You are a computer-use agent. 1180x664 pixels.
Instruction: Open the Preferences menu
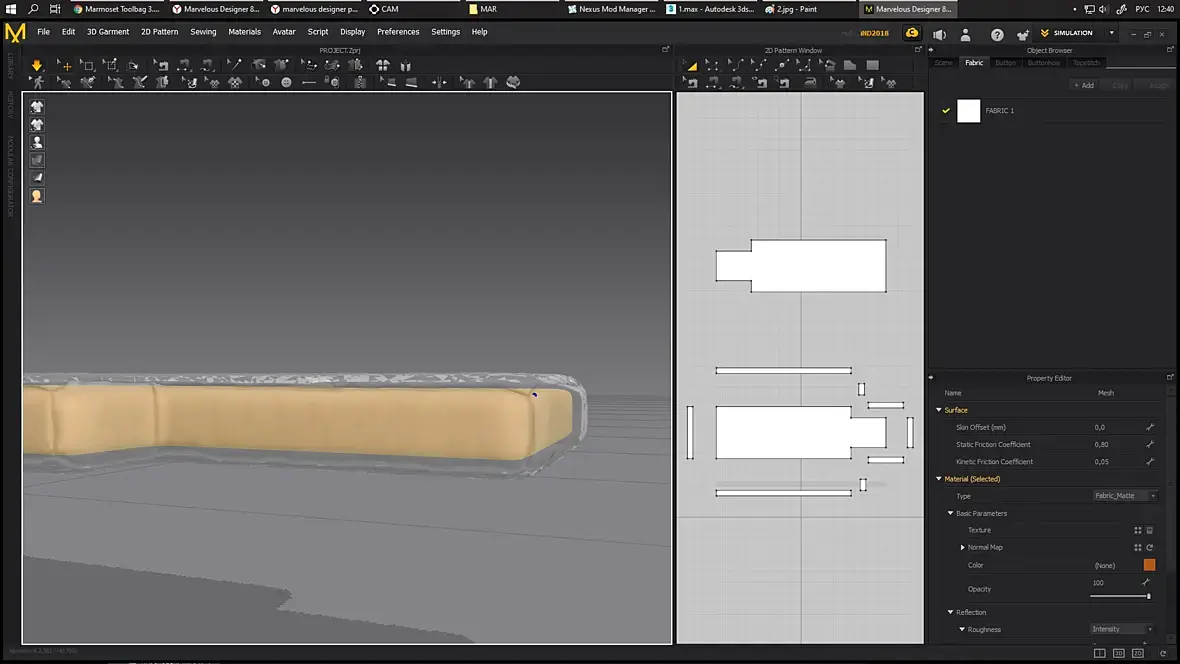397,32
